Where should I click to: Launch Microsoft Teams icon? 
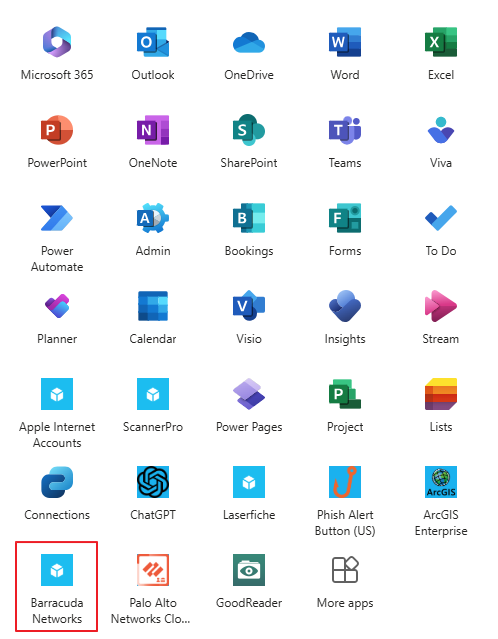(x=345, y=130)
